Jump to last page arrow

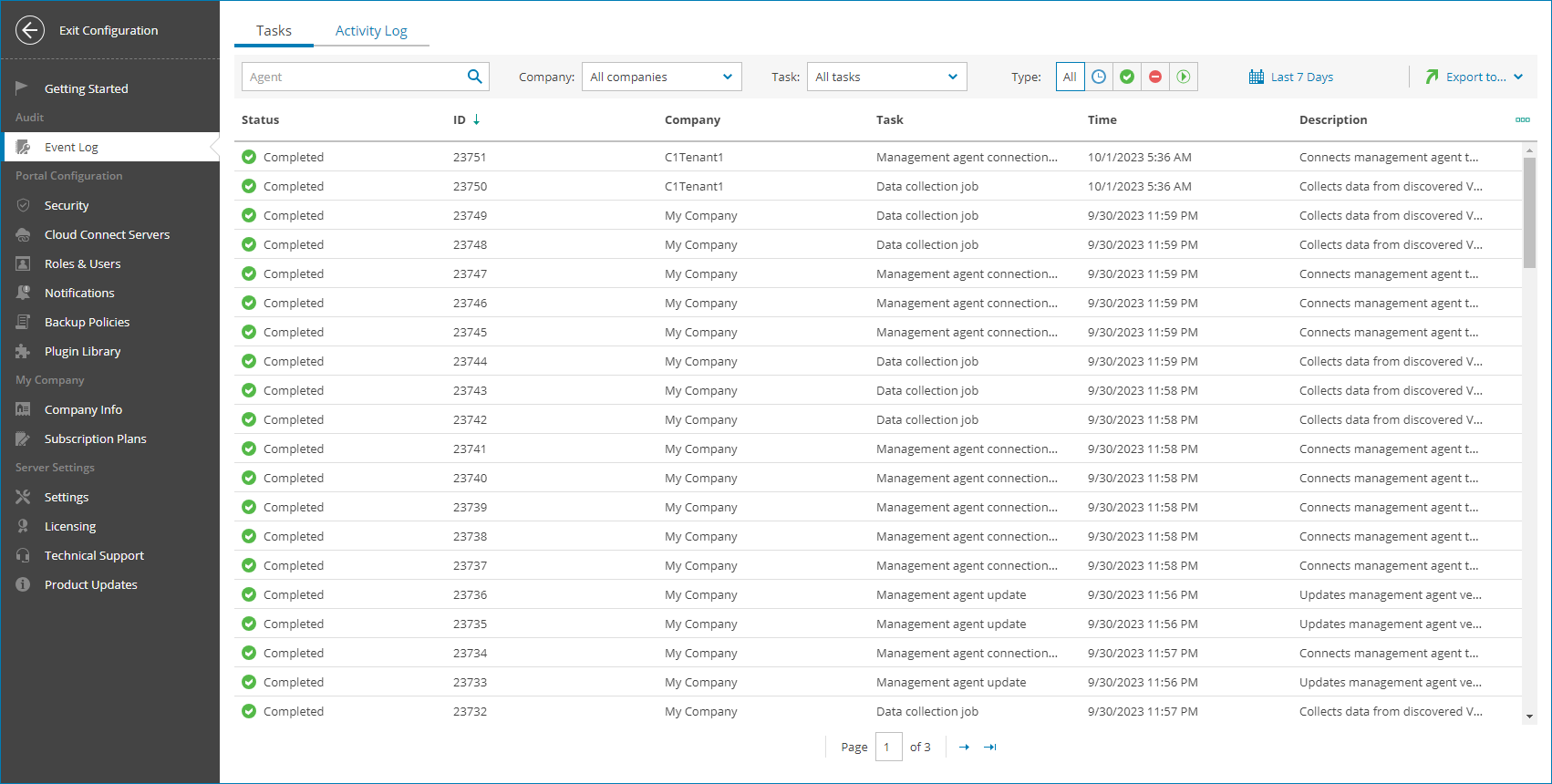click(x=990, y=748)
